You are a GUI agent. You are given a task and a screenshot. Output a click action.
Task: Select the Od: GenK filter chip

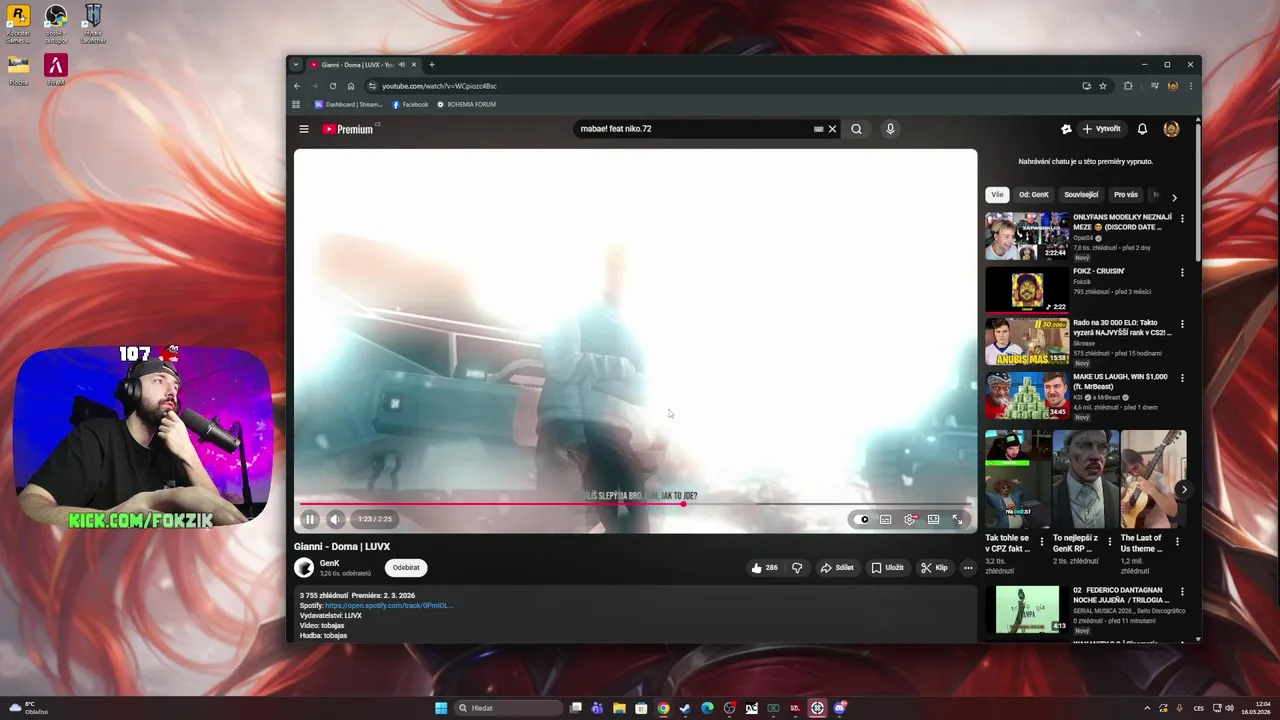[1034, 195]
